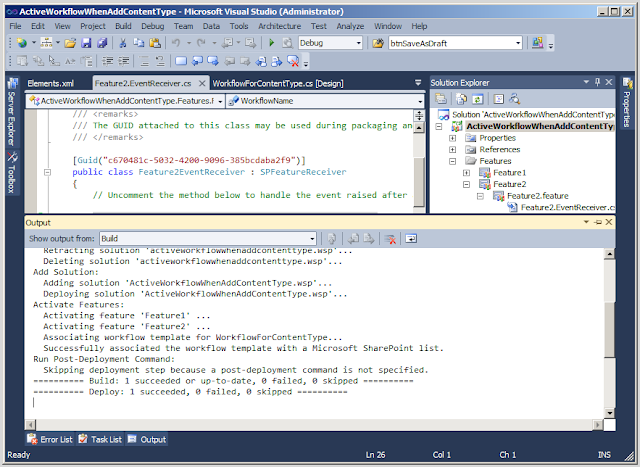Go to the next bookmark icon
The height and width of the screenshot is (467, 640).
[213, 61]
